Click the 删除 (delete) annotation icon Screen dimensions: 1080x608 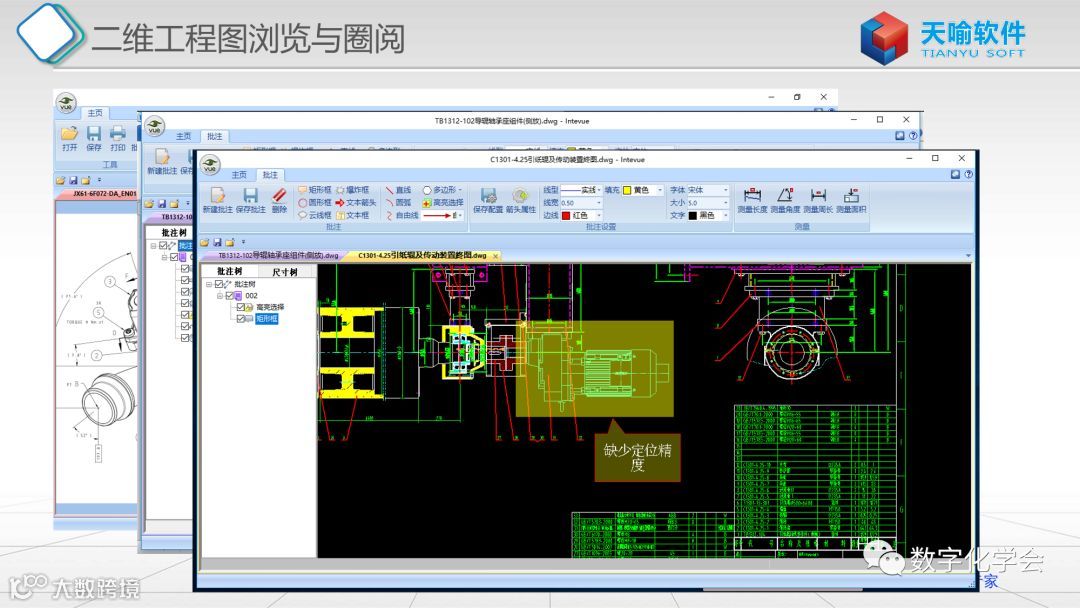tap(279, 200)
